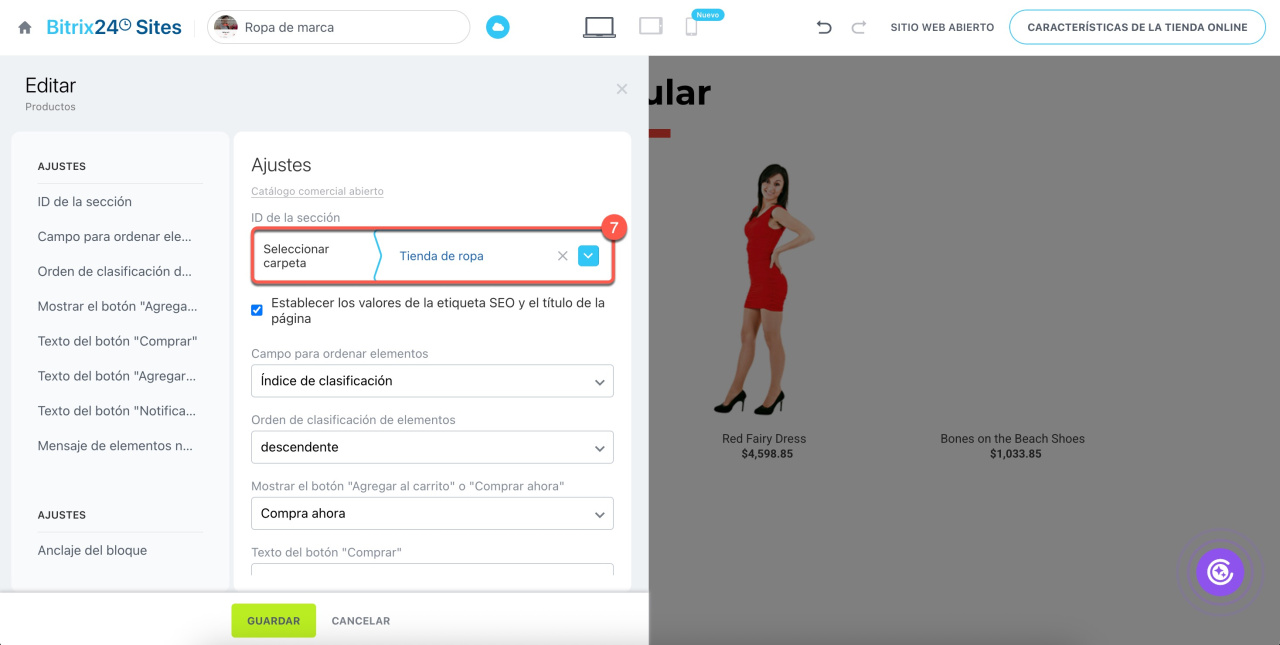Select Anclaje del bloque menu item
The width and height of the screenshot is (1280, 645).
[x=92, y=550]
